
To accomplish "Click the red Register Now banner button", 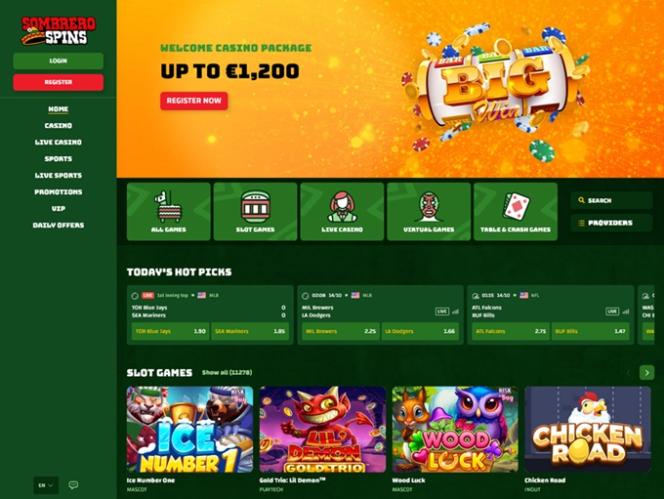I will [x=194, y=101].
